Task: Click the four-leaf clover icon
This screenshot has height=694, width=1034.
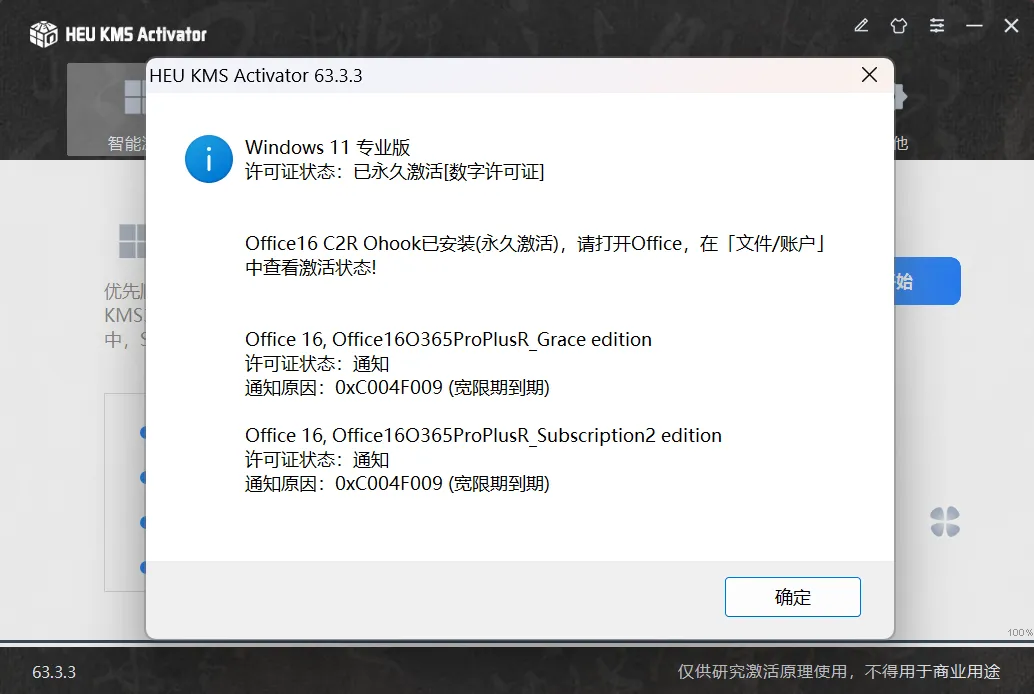Action: pyautogui.click(x=945, y=522)
